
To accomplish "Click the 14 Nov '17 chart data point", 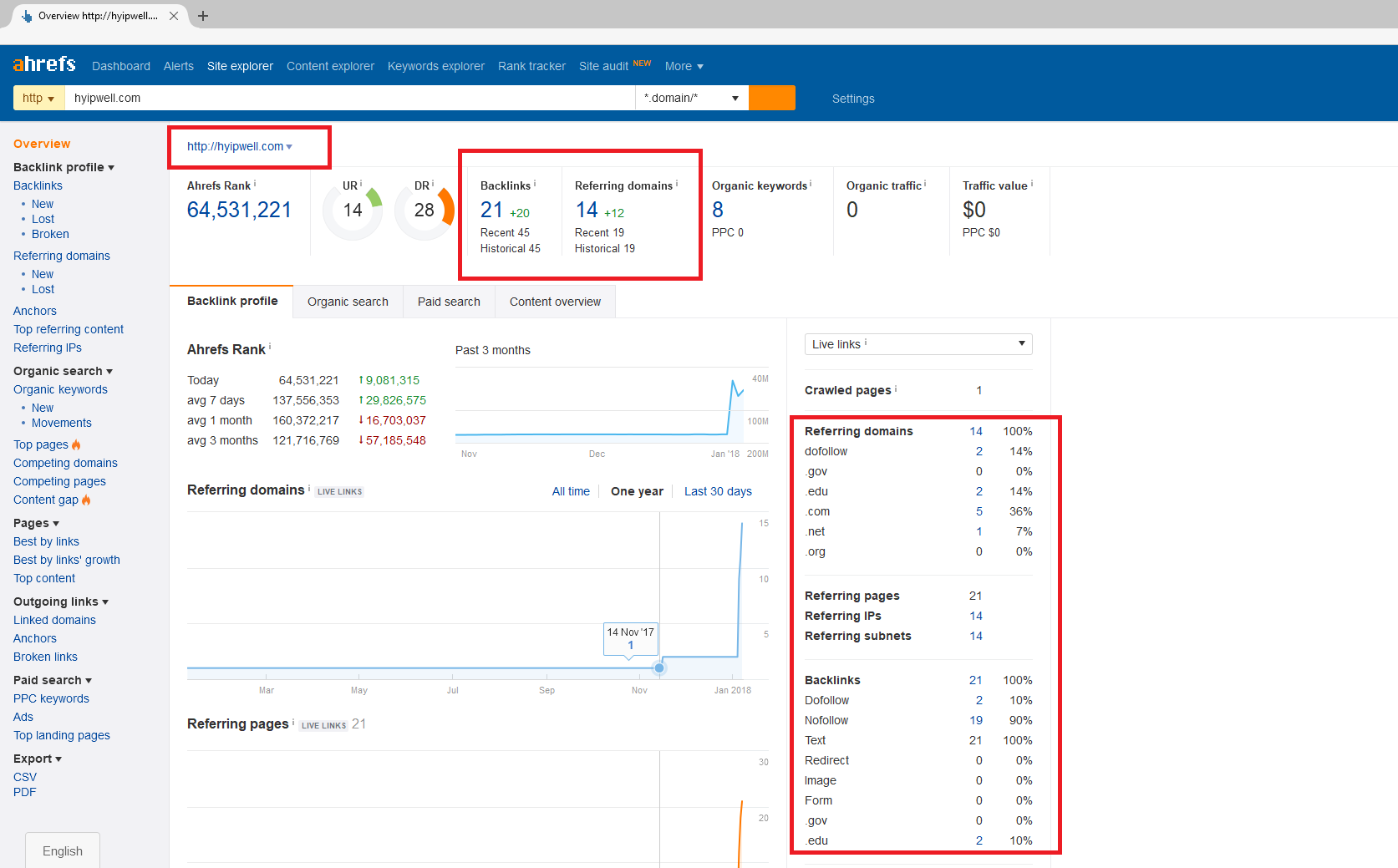I will coord(659,667).
